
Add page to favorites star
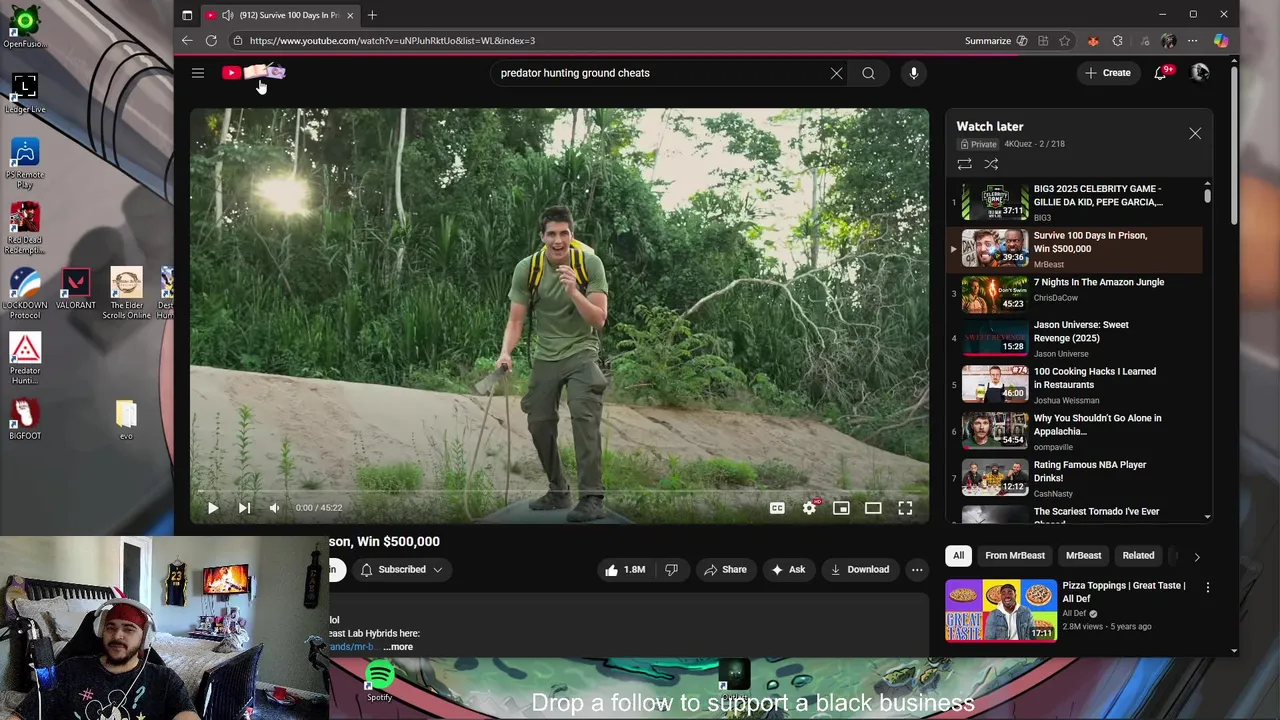[x=1065, y=41]
